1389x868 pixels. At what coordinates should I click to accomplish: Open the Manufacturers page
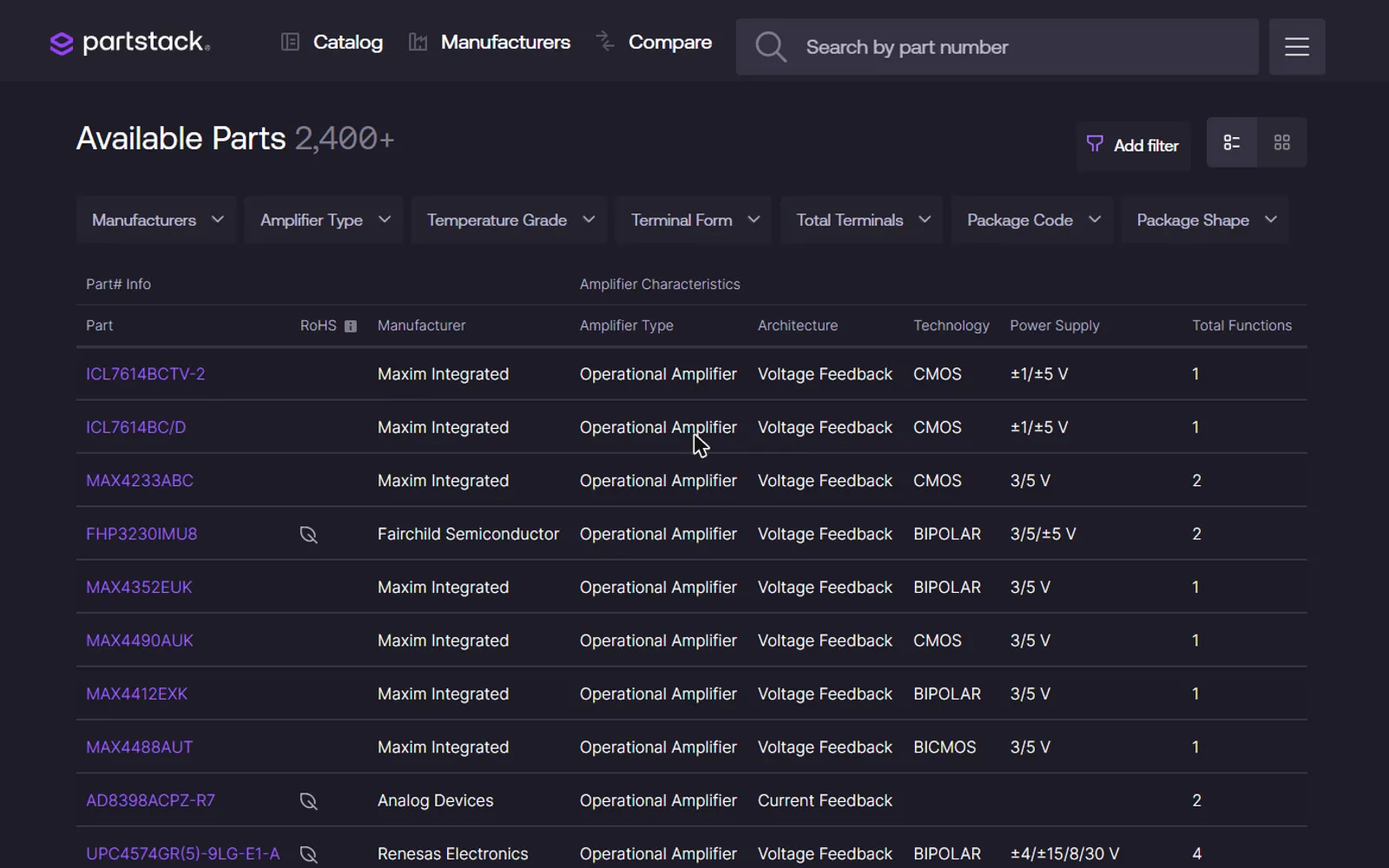[x=505, y=42]
